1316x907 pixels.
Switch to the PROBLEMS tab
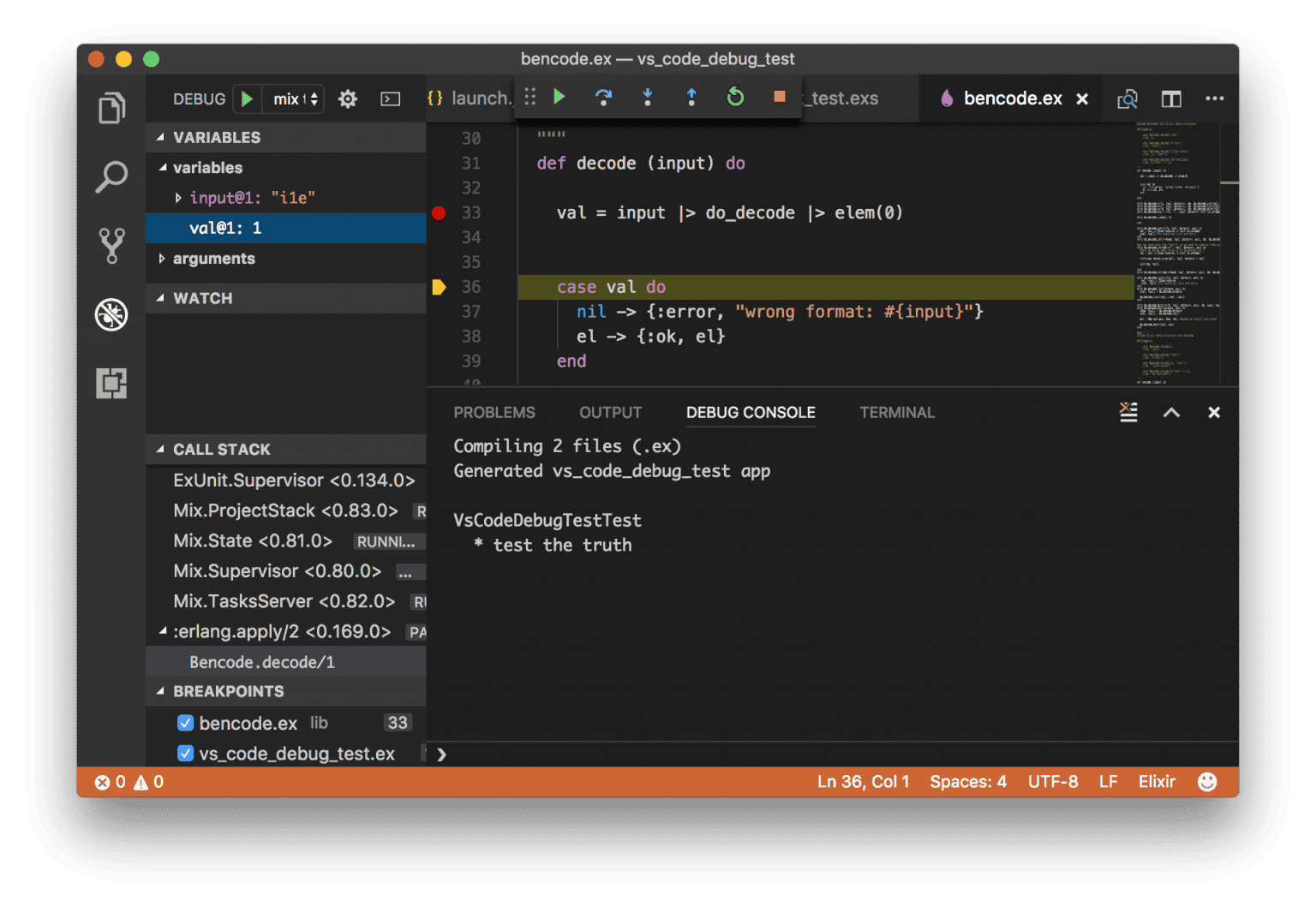(494, 413)
